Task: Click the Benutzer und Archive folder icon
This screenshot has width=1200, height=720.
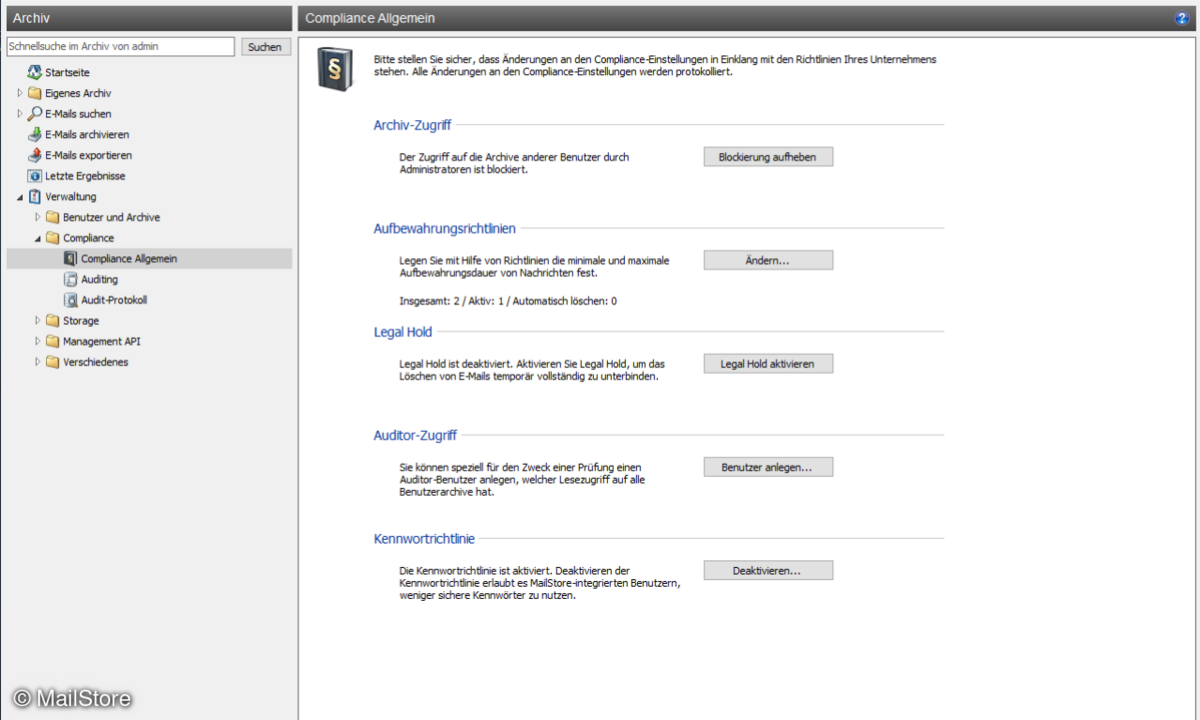Action: coord(53,217)
